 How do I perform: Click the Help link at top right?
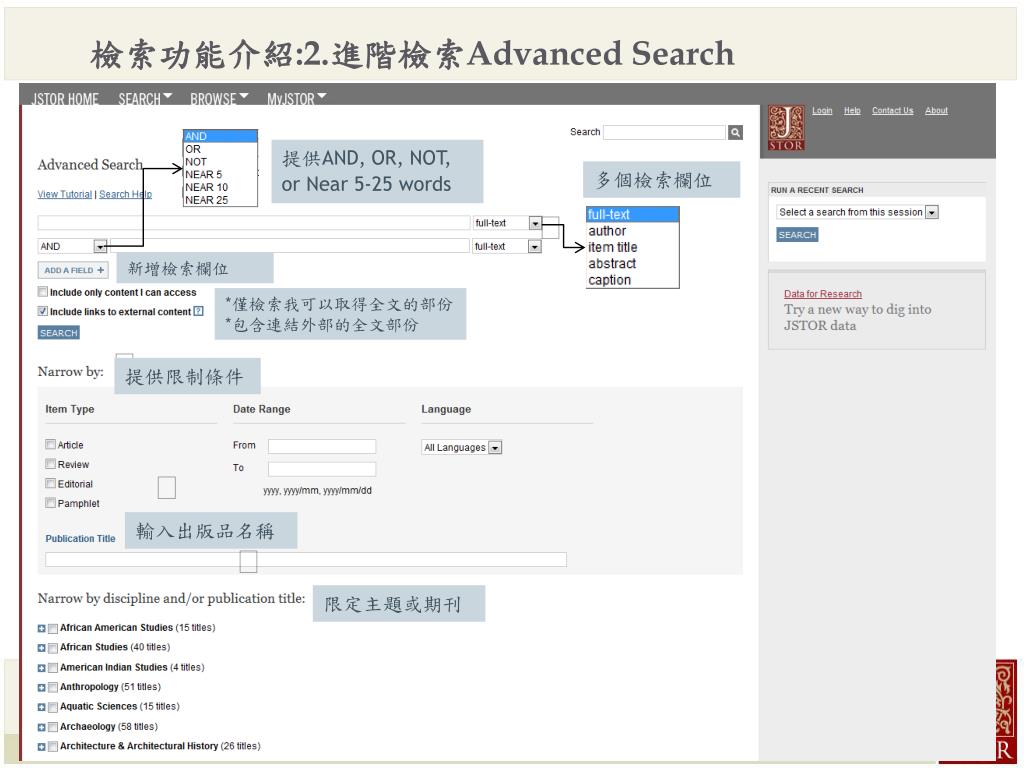click(852, 111)
